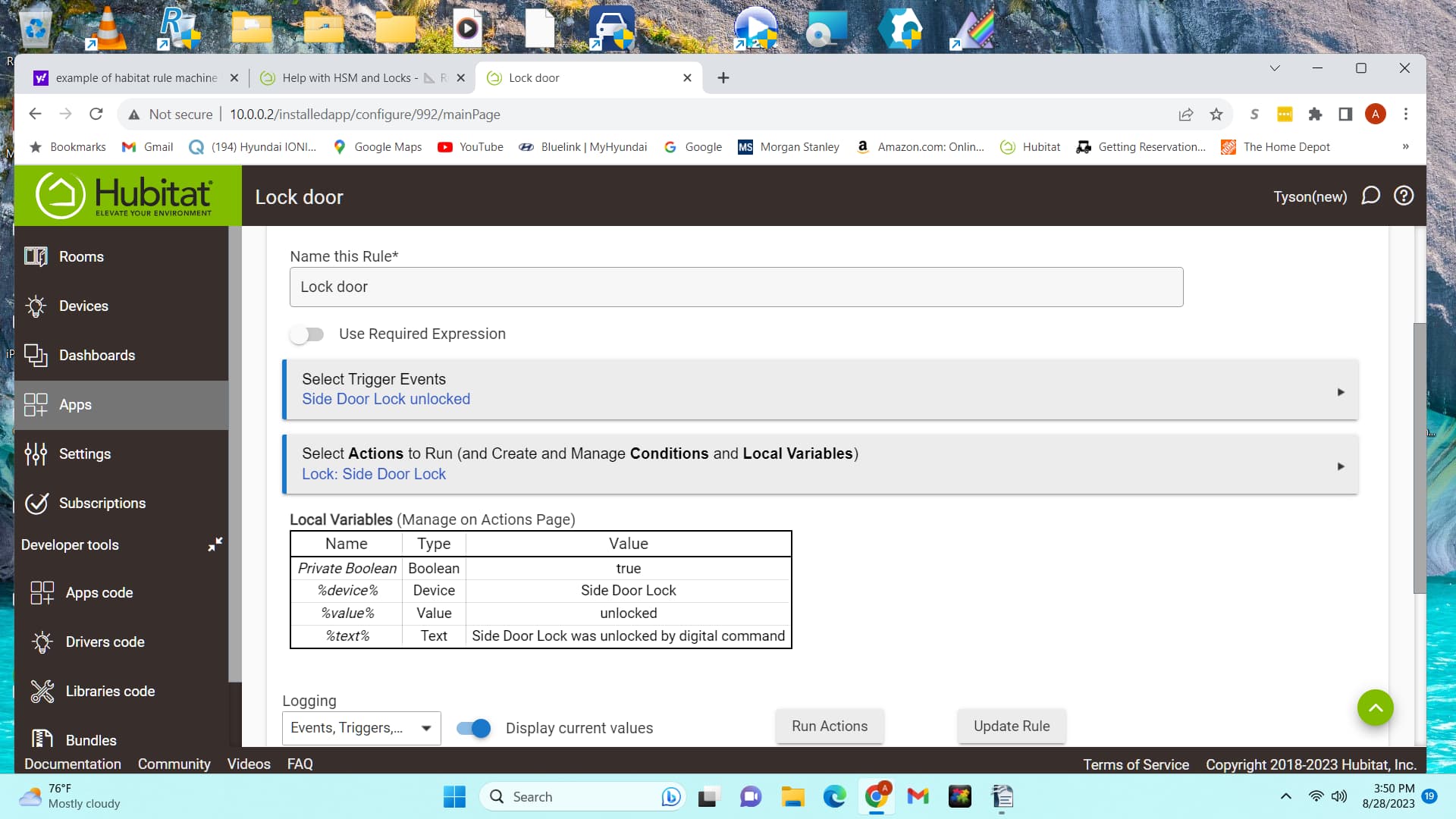
Task: Click the Dashboards icon in sidebar
Action: pos(36,355)
